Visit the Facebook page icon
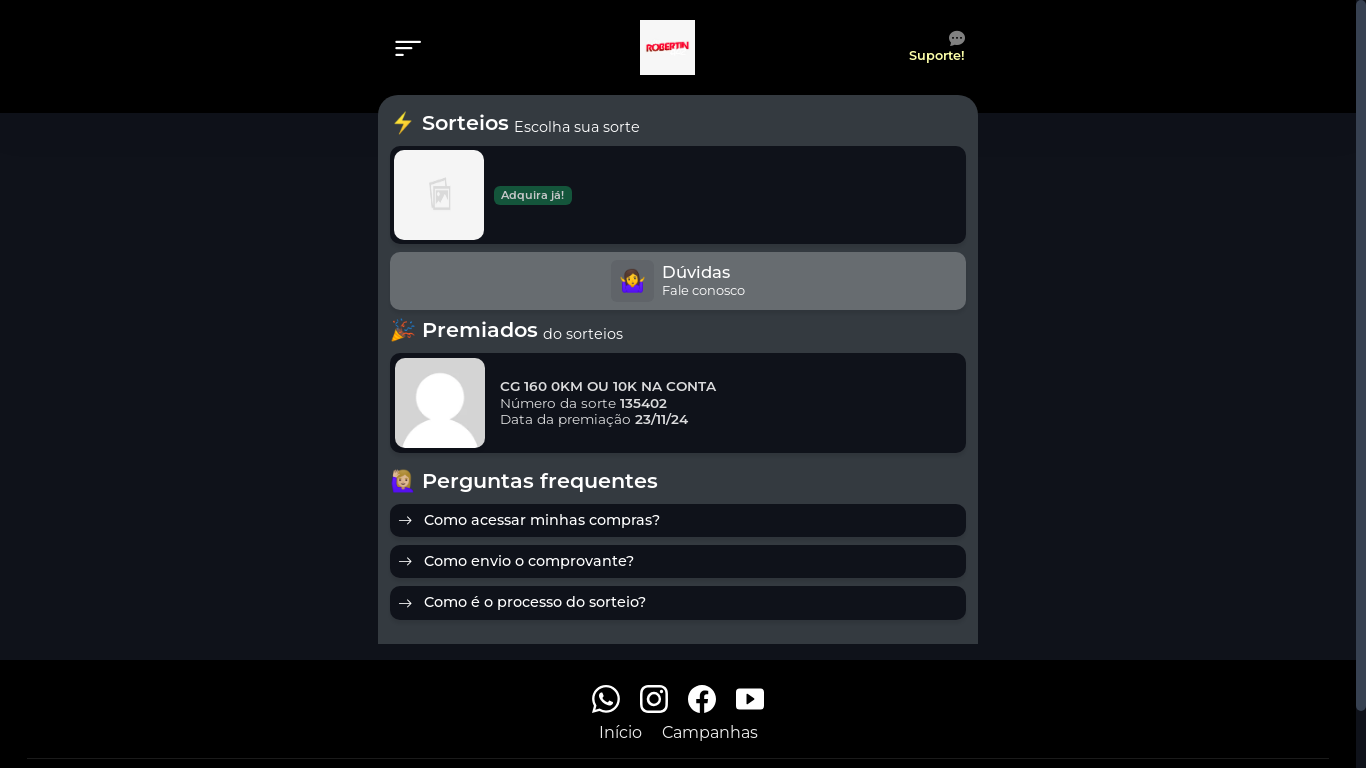1366x768 pixels. (702, 699)
